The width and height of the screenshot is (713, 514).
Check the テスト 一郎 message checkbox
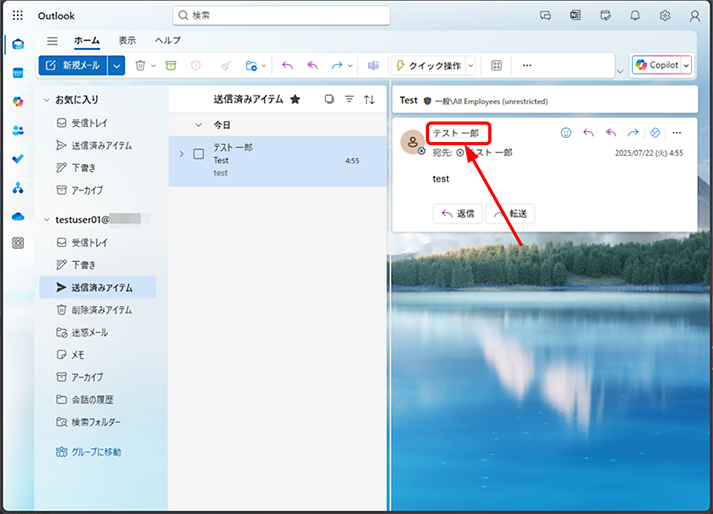coord(199,154)
